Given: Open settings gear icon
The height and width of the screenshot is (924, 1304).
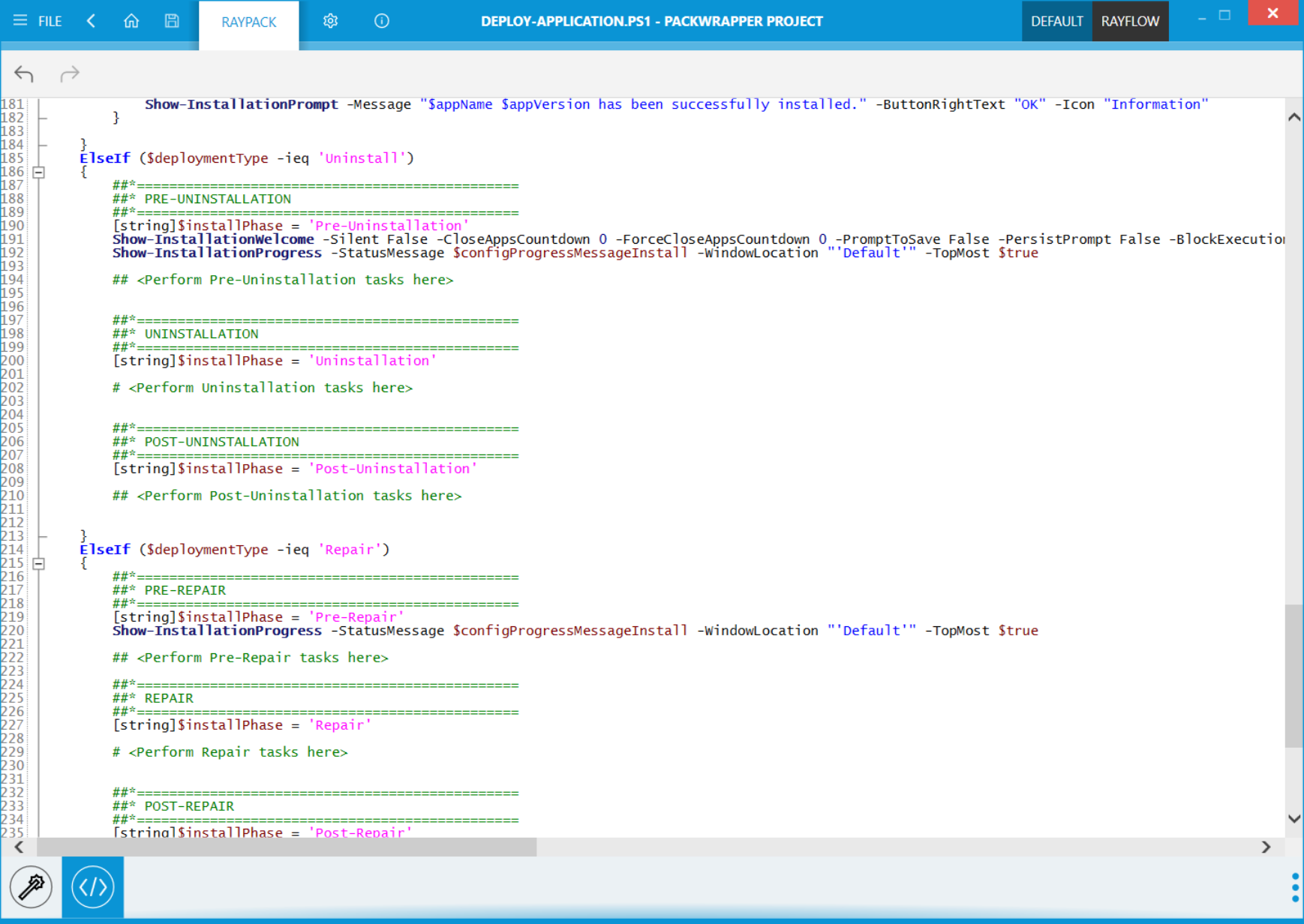Looking at the screenshot, I should 330,21.
